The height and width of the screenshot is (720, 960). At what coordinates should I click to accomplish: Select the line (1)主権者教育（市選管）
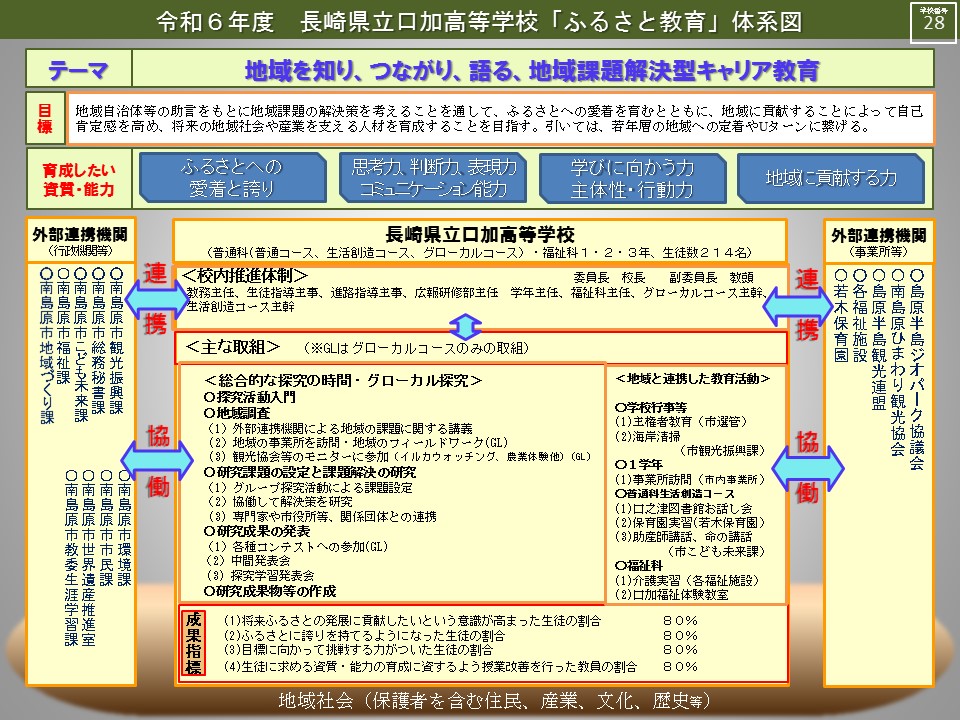point(681,421)
